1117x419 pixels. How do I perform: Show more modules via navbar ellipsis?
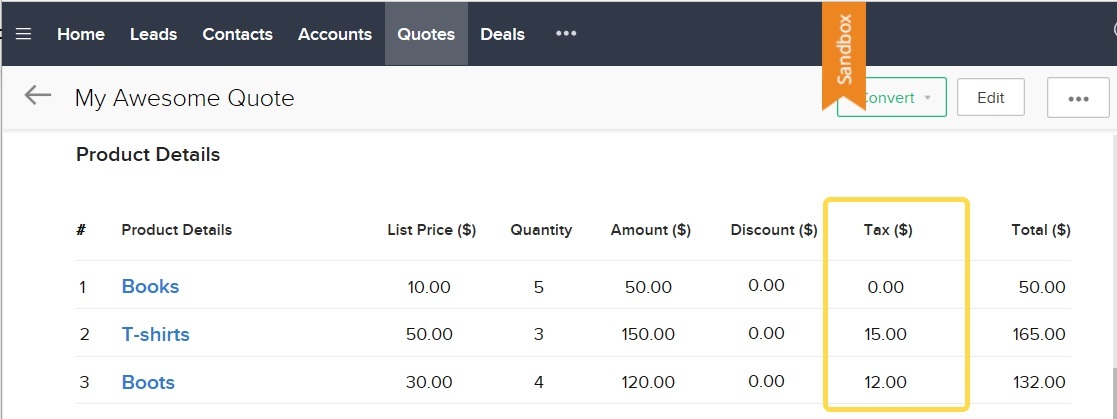point(566,33)
